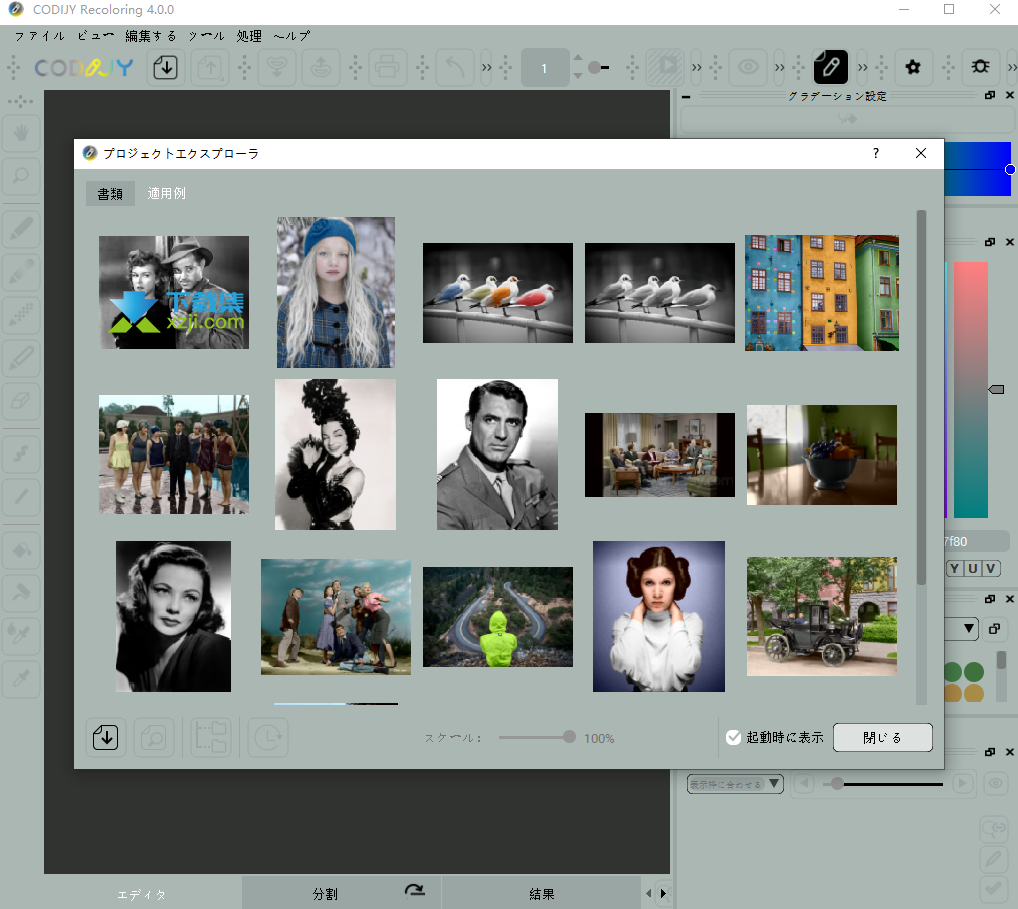Open the vintage car thumbnail
The height and width of the screenshot is (909, 1018).
tap(822, 616)
